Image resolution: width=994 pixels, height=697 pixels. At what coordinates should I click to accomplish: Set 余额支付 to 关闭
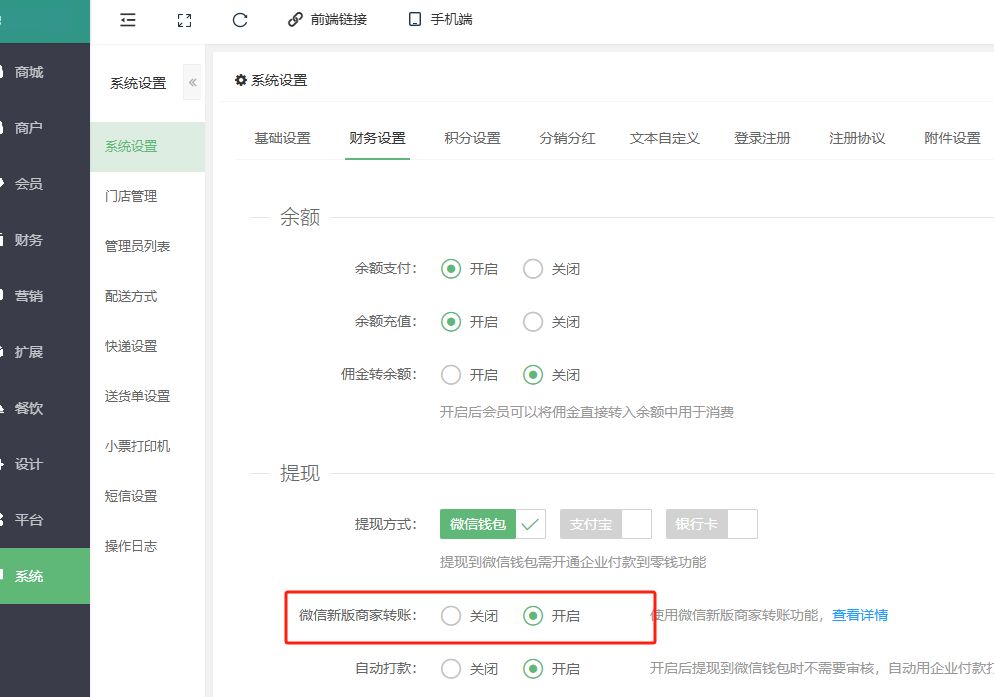[534, 269]
